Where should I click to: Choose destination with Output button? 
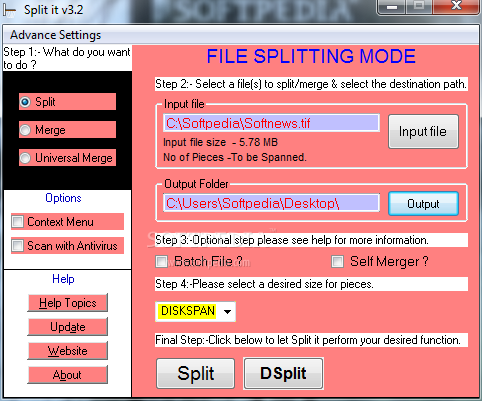pos(423,204)
